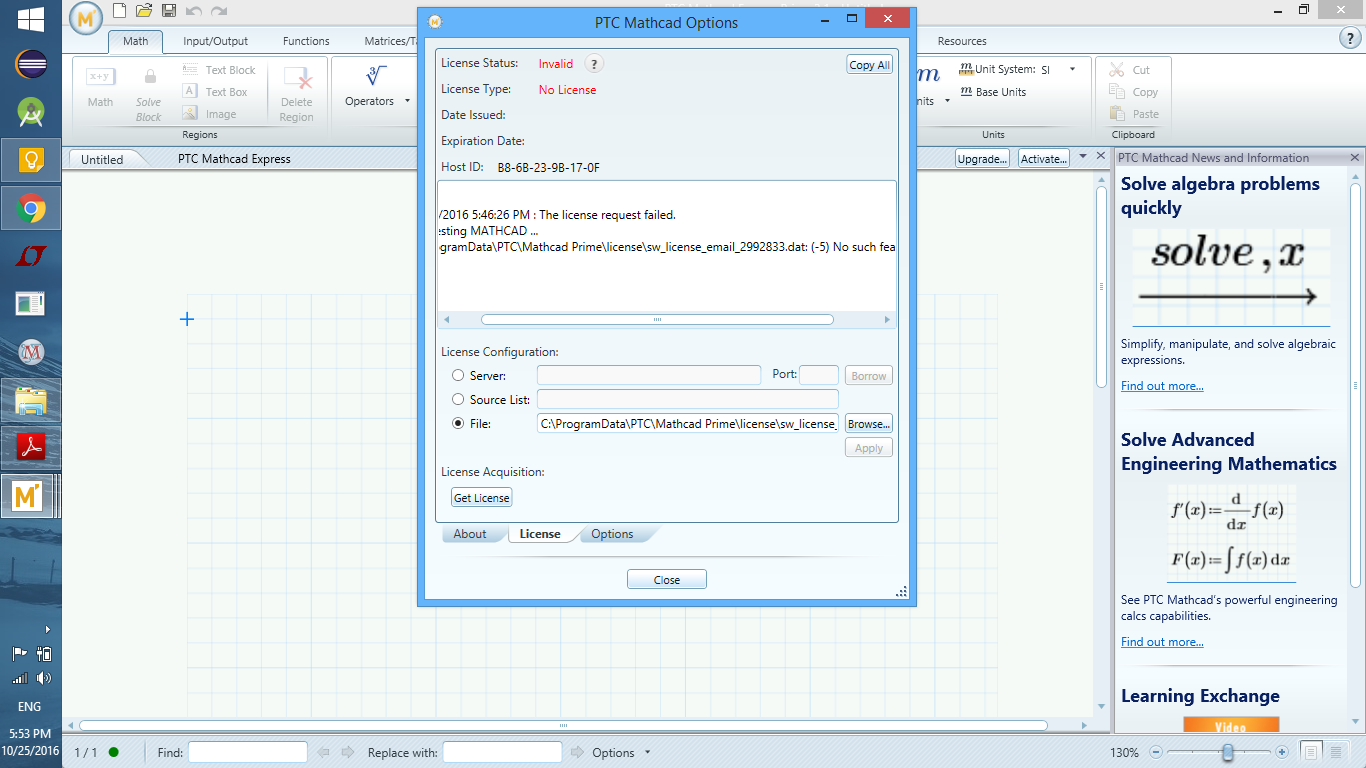Open Mathcad help question mark icon
Image resolution: width=1366 pixels, height=768 pixels.
1349,38
